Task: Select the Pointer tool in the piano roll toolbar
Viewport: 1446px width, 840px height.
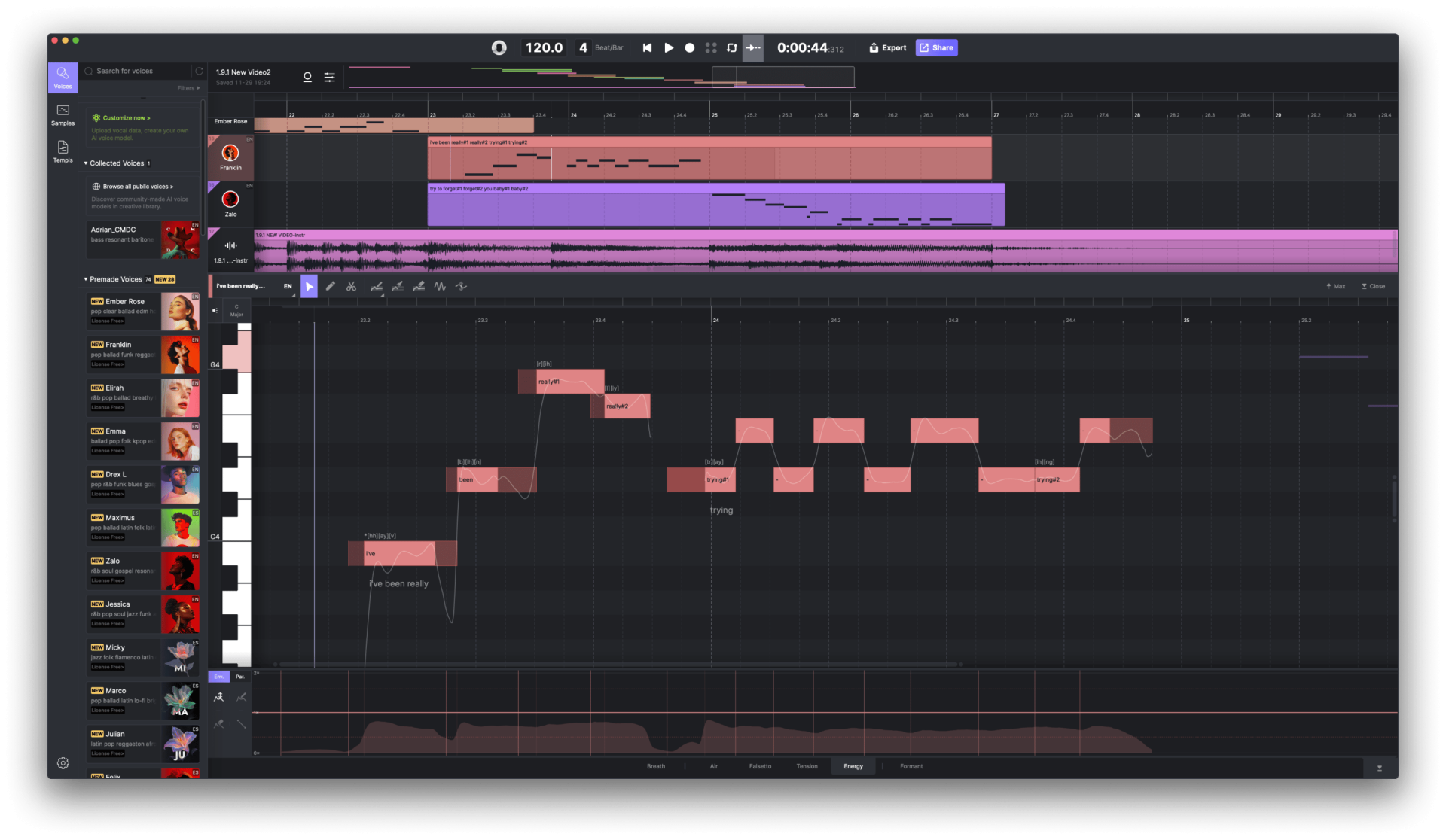Action: 310,286
